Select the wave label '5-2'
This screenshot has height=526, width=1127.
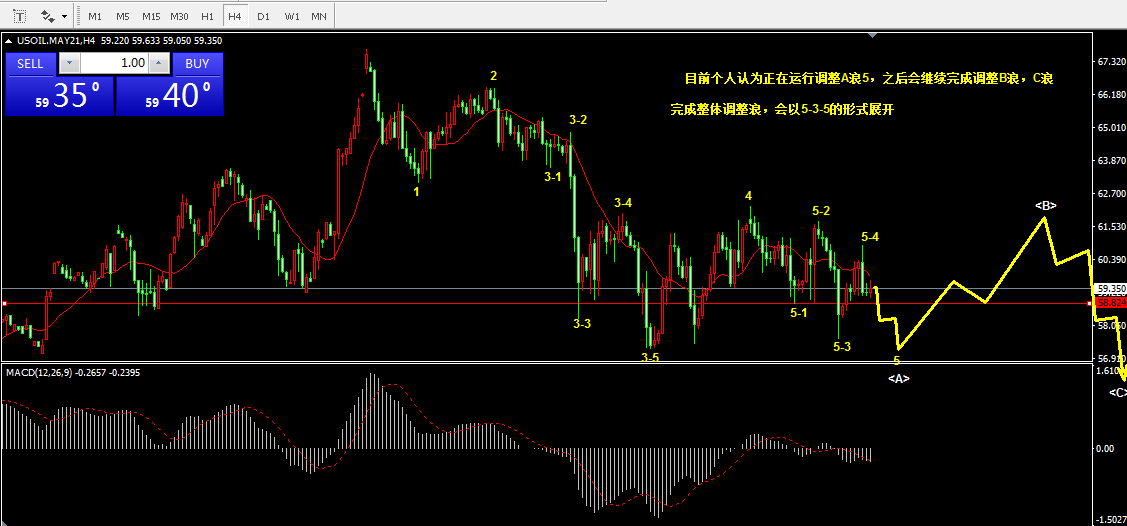(x=821, y=211)
